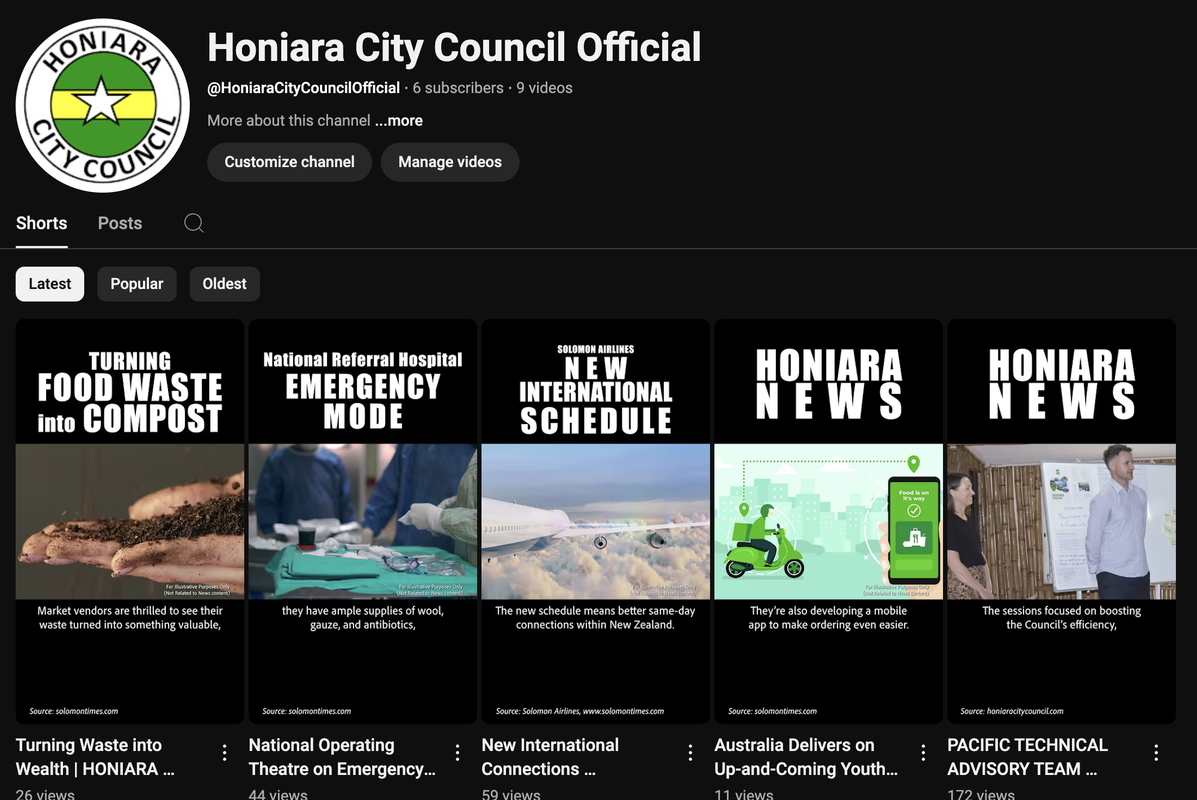The image size is (1197, 800).
Task: Click the Manage videos button
Action: [x=450, y=162]
